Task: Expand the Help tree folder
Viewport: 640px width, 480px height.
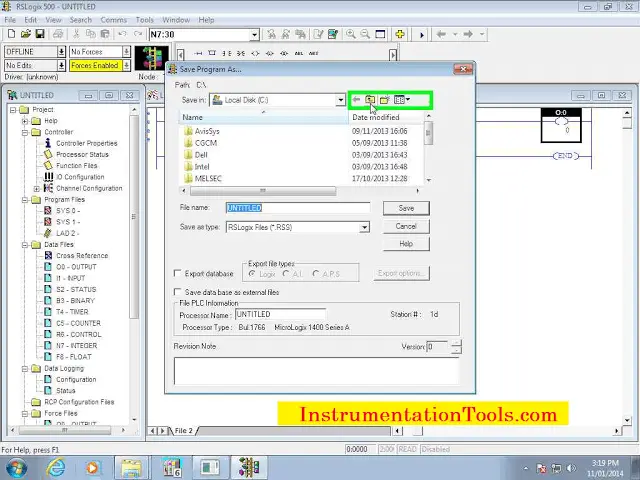Action: pos(25,121)
